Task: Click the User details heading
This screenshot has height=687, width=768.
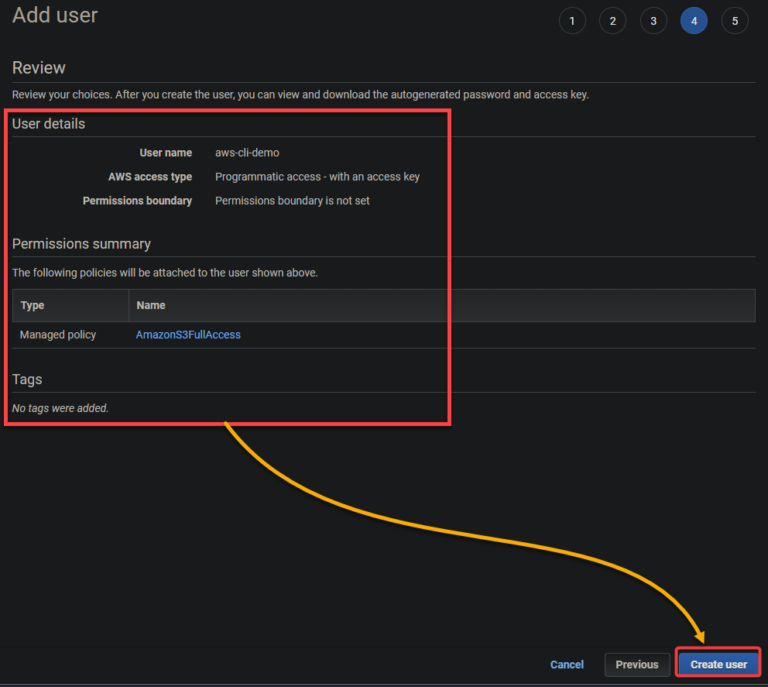Action: (48, 124)
